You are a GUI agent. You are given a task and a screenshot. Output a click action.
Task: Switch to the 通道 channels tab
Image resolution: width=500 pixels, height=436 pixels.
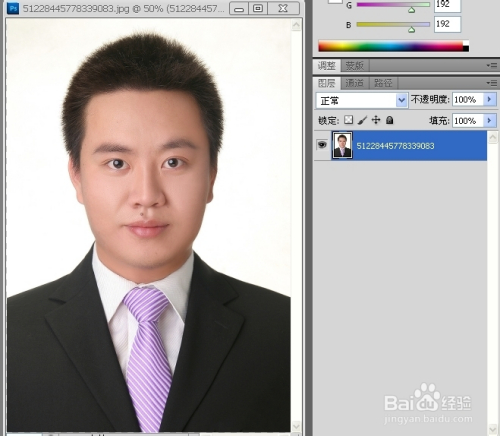354,83
